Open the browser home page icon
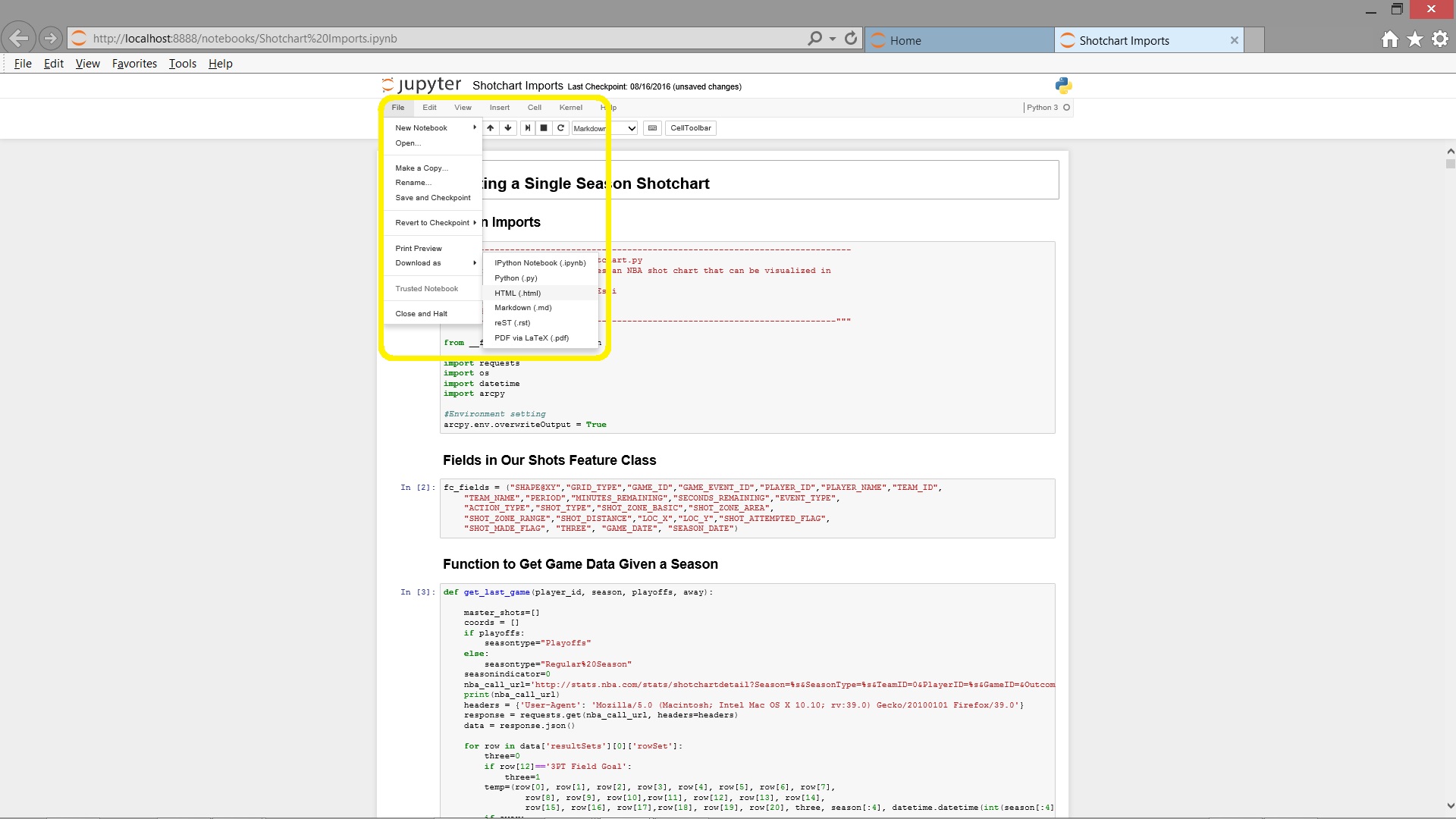 coord(1389,39)
